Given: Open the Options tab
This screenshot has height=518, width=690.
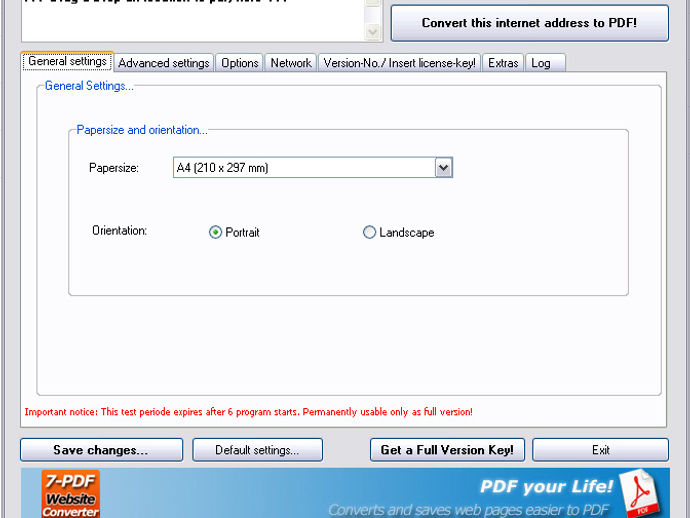Looking at the screenshot, I should coord(239,63).
